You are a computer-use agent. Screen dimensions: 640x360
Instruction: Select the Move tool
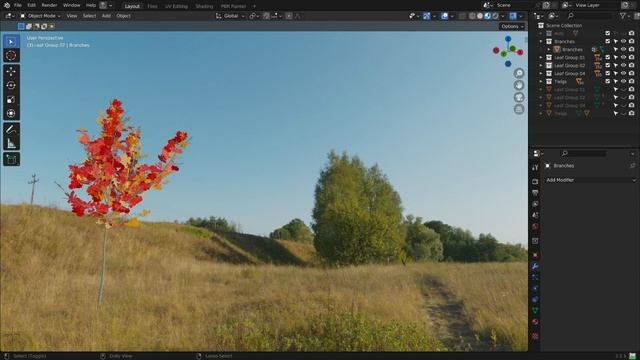[11, 71]
